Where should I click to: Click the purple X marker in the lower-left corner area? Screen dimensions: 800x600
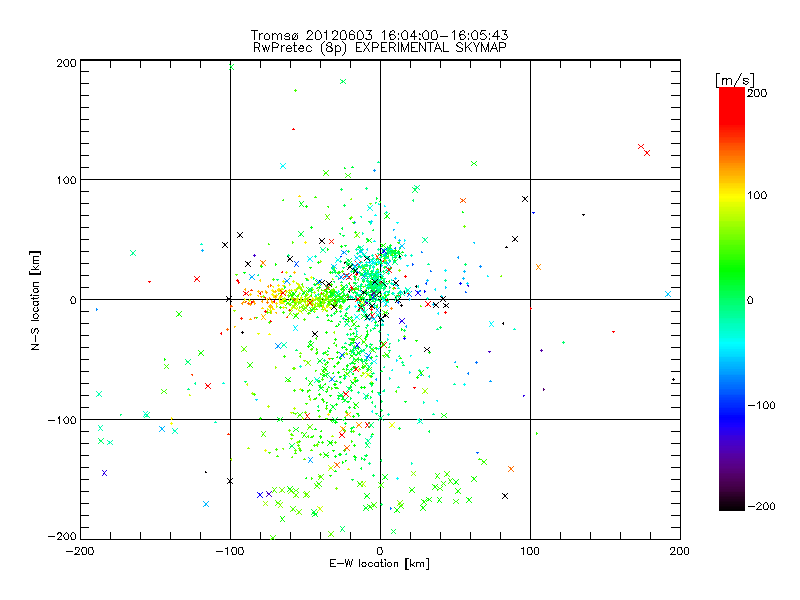point(105,473)
